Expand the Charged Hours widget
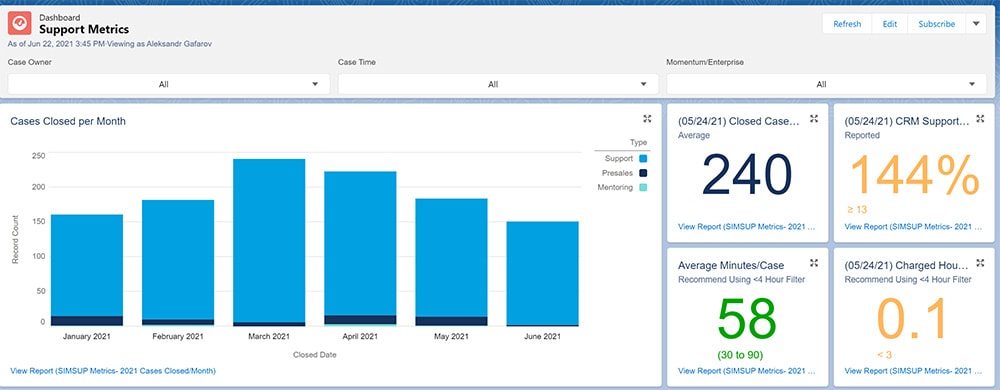Viewport: 1000px width, 390px height. (x=980, y=263)
